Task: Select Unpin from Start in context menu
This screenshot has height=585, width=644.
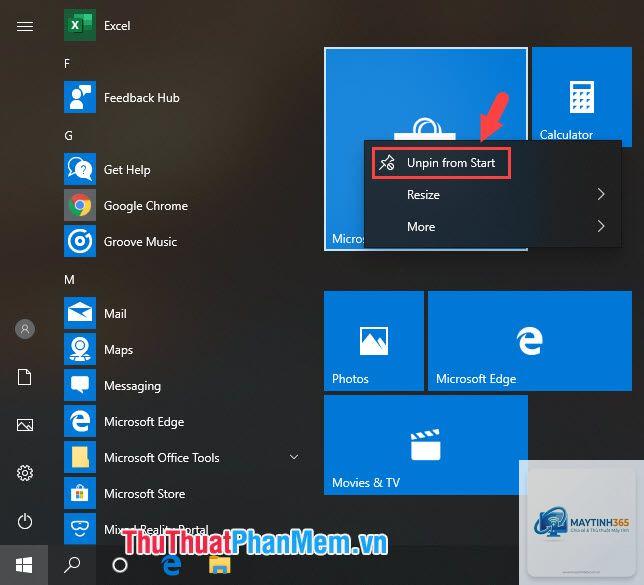Action: [x=441, y=163]
